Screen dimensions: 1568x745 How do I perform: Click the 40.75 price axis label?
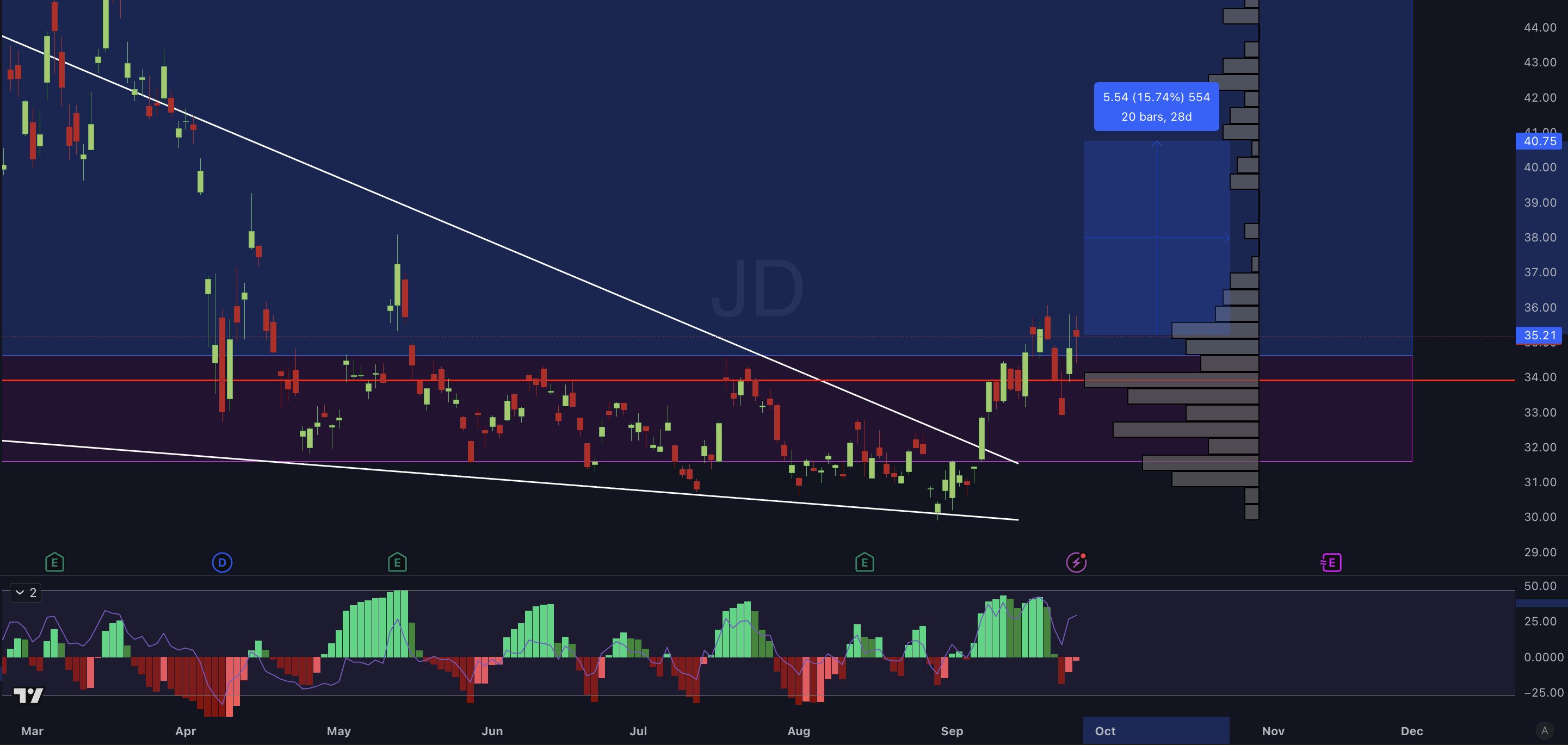pos(1539,141)
